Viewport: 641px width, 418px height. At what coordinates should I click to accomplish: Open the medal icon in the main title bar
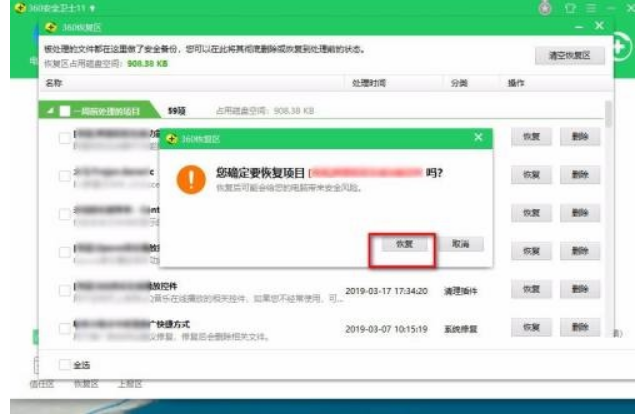coord(545,8)
